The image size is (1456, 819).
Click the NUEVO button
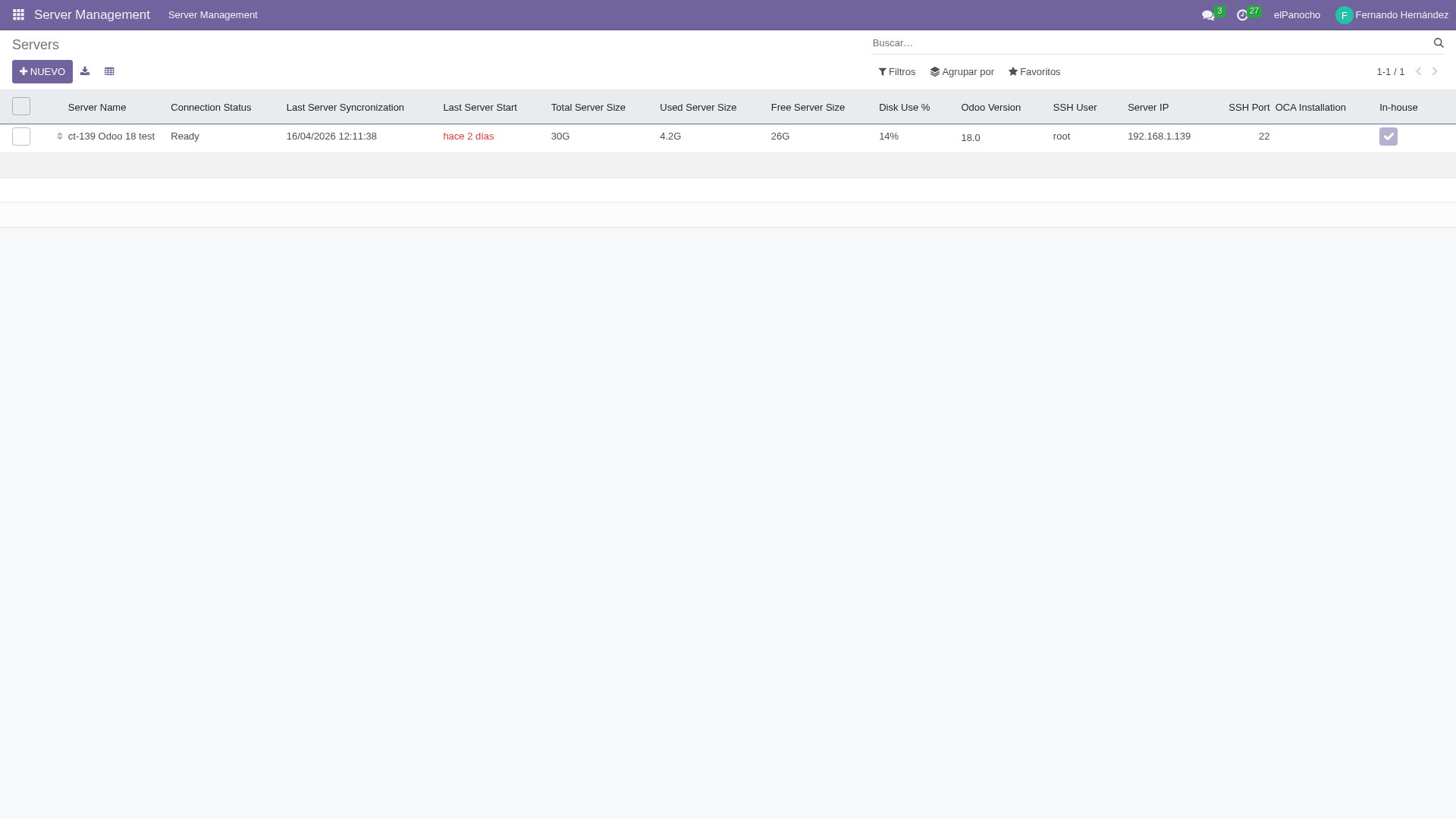point(42,72)
